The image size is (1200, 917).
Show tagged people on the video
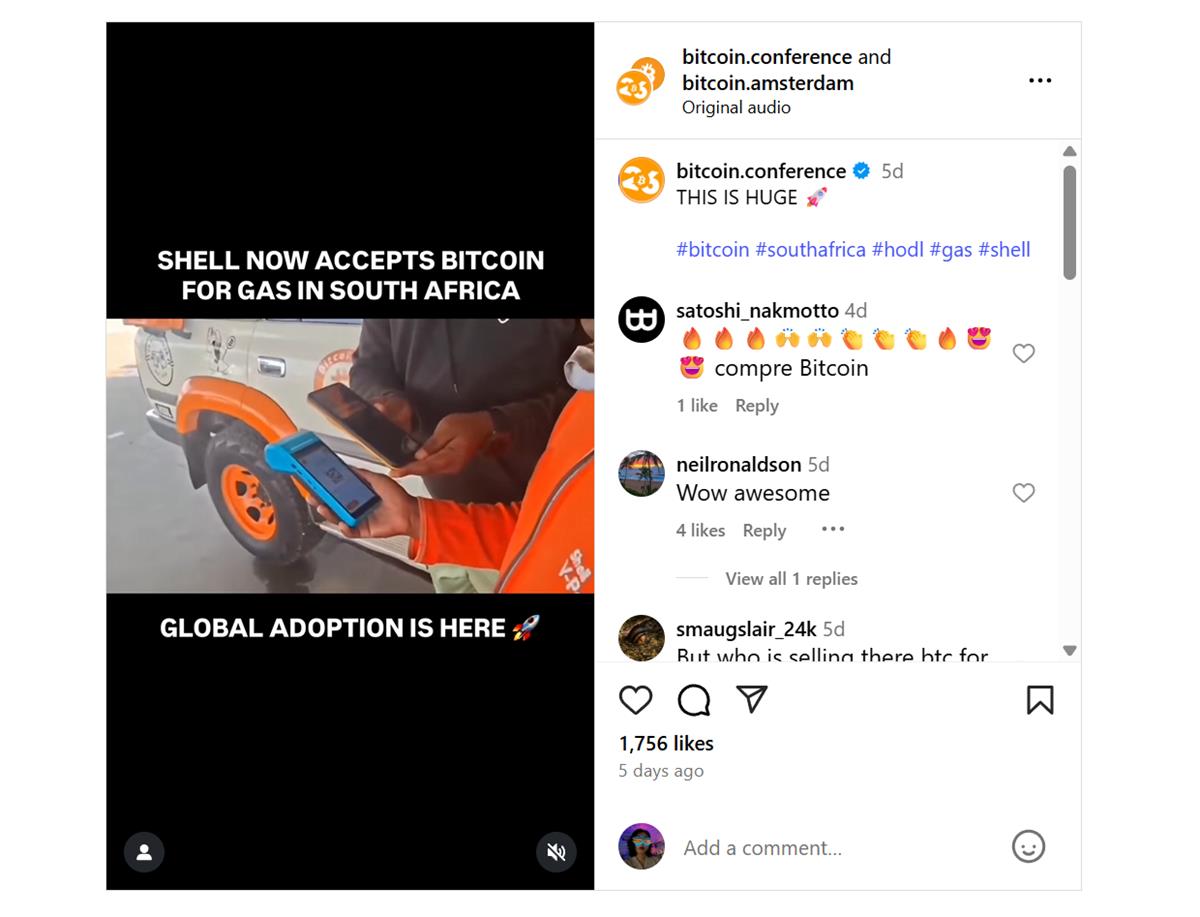point(144,852)
